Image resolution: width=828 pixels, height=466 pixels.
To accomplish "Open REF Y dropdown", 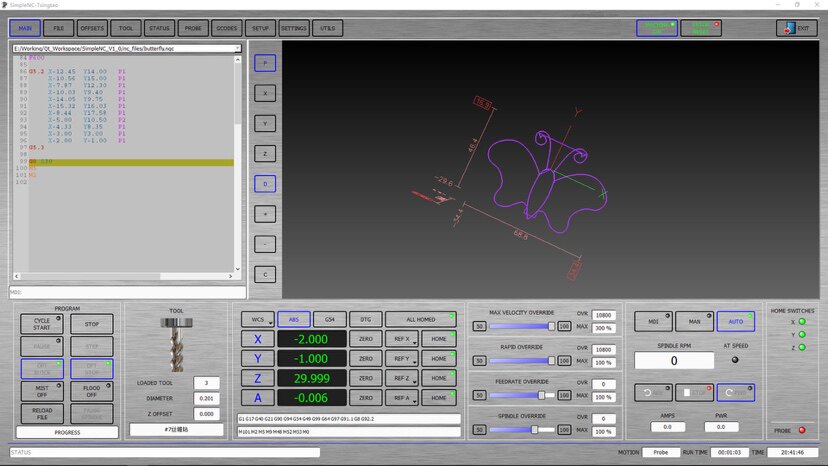I will click(402, 359).
